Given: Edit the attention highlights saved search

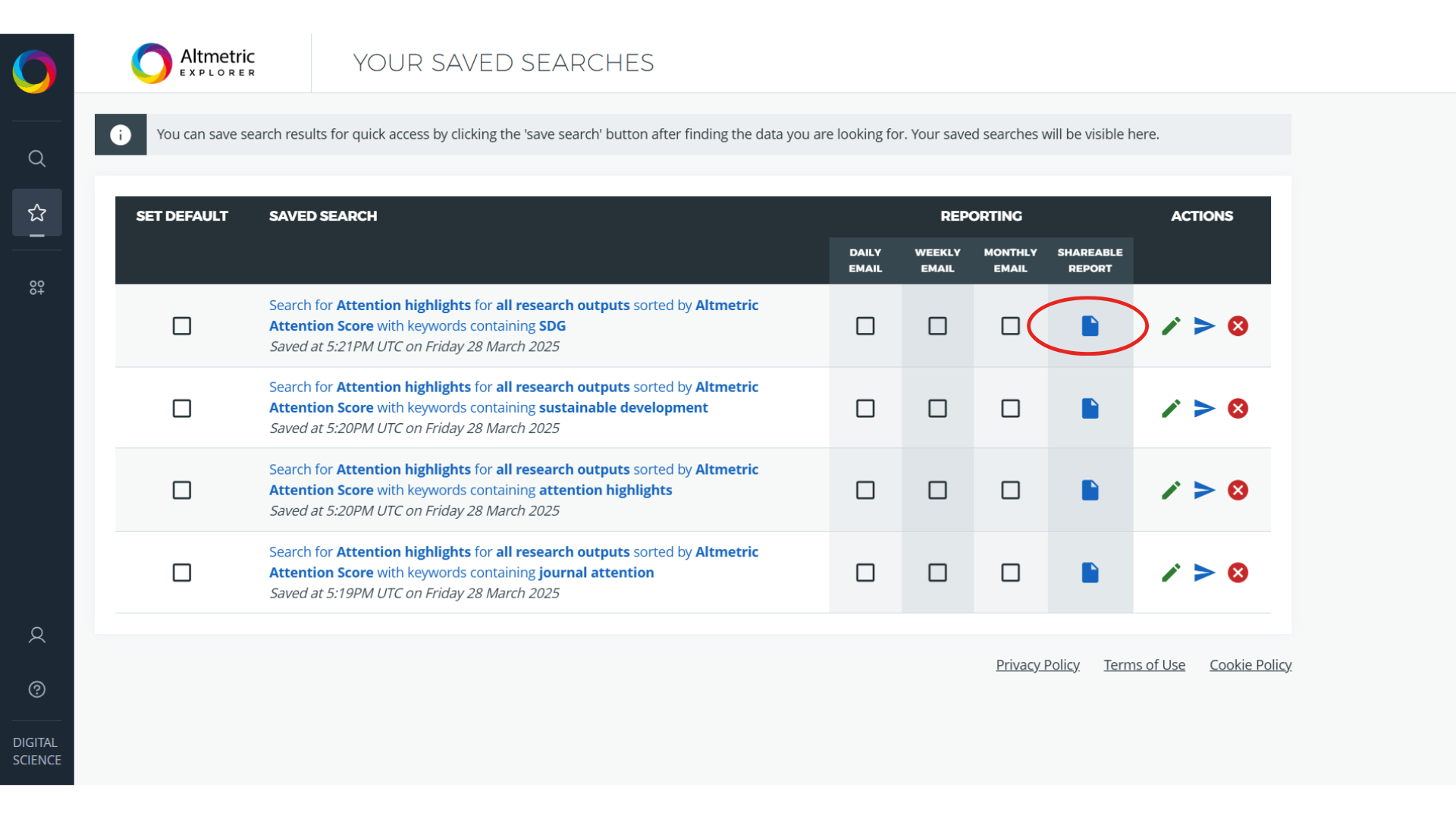Looking at the screenshot, I should click(x=1171, y=491).
